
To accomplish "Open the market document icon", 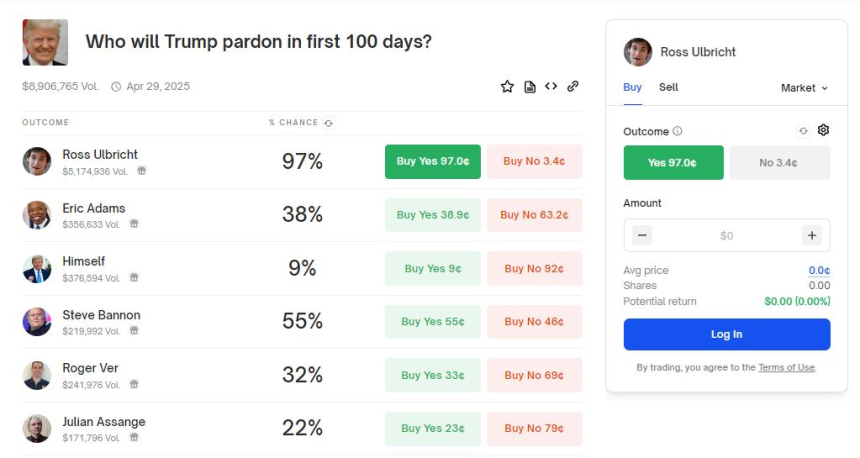I will coord(530,87).
